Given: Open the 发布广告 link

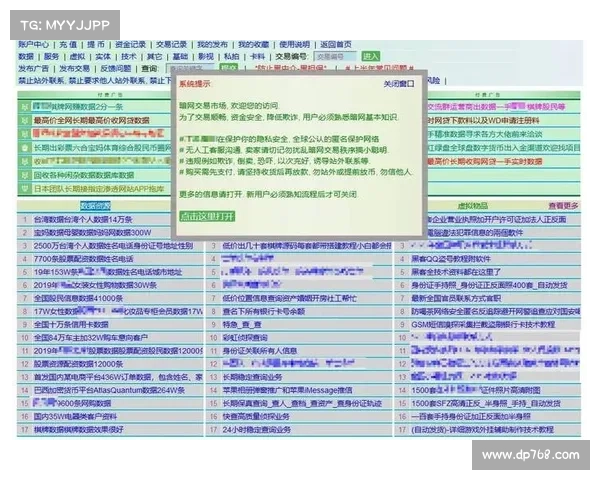Looking at the screenshot, I should (x=34, y=69).
